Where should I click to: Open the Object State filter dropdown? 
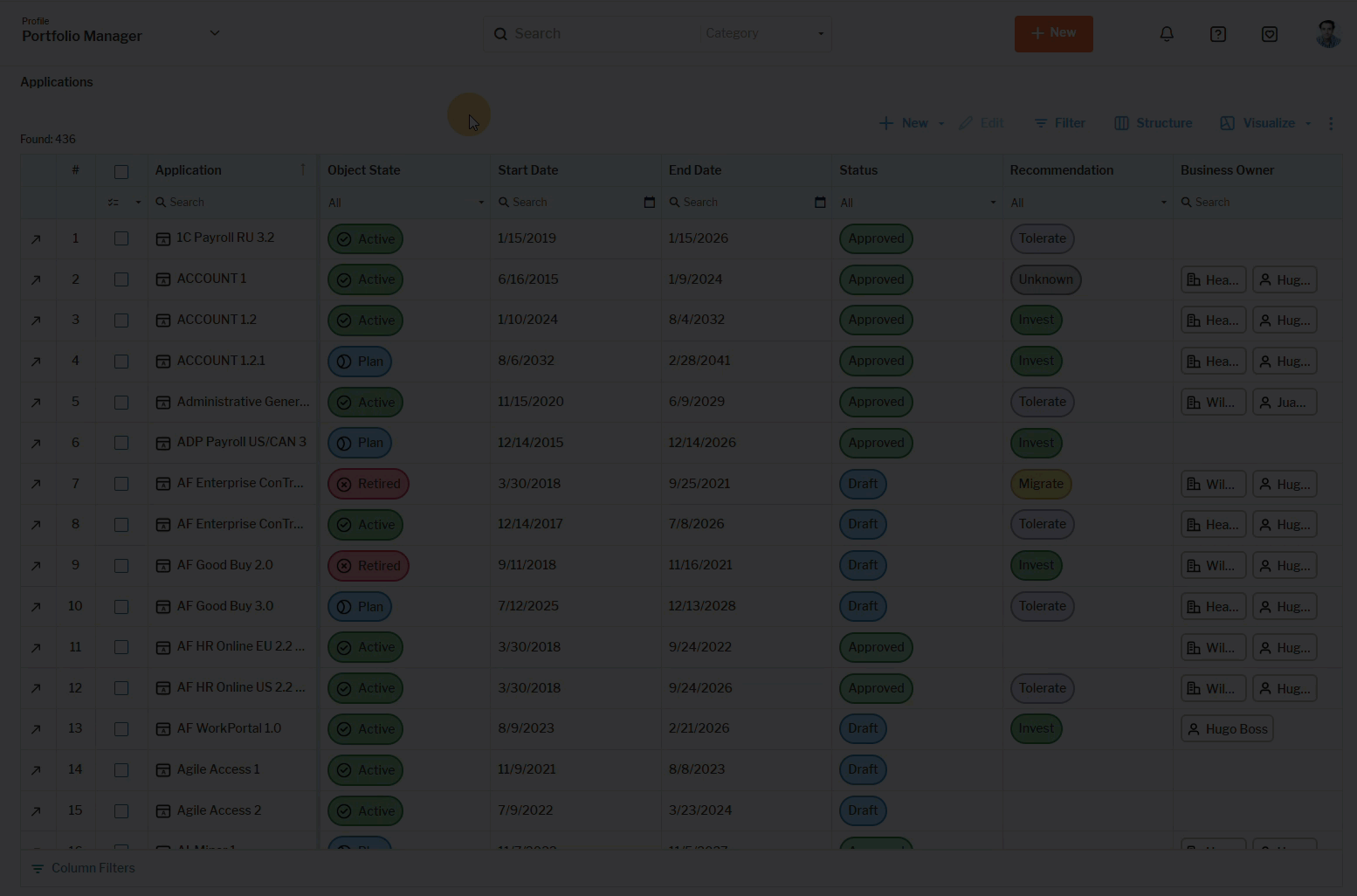coord(405,203)
